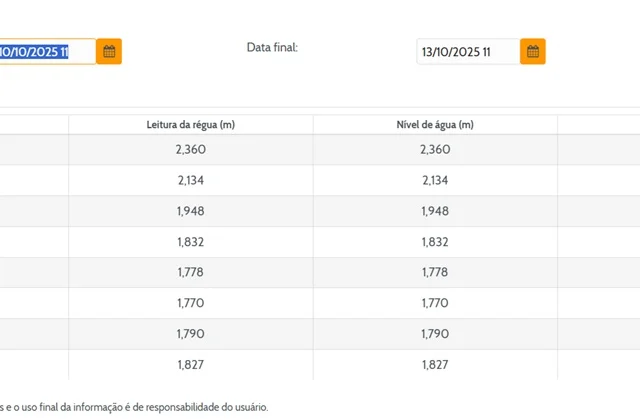Image resolution: width=640 pixels, height=419 pixels.
Task: Select the 1,948 reading in Leitura da régua column
Action: [x=190, y=211]
